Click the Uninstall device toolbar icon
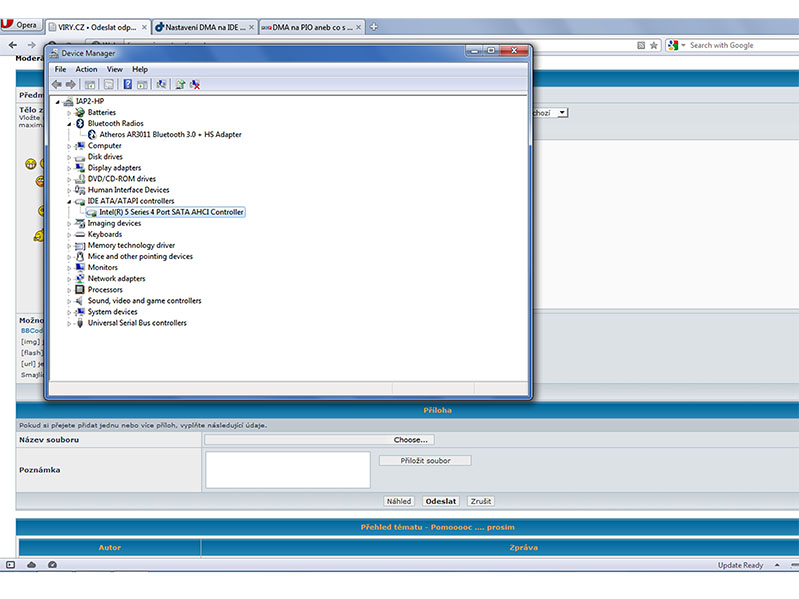This screenshot has height=599, width=799. click(195, 85)
